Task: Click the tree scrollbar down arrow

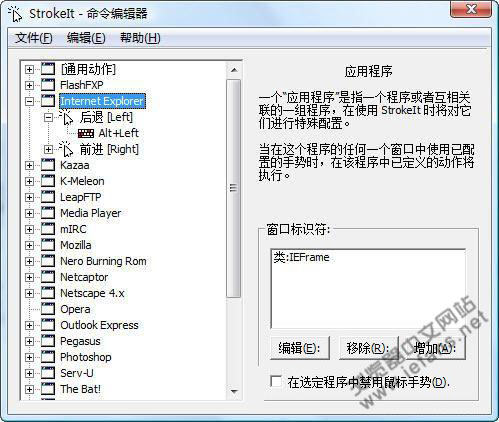Action: 234,391
